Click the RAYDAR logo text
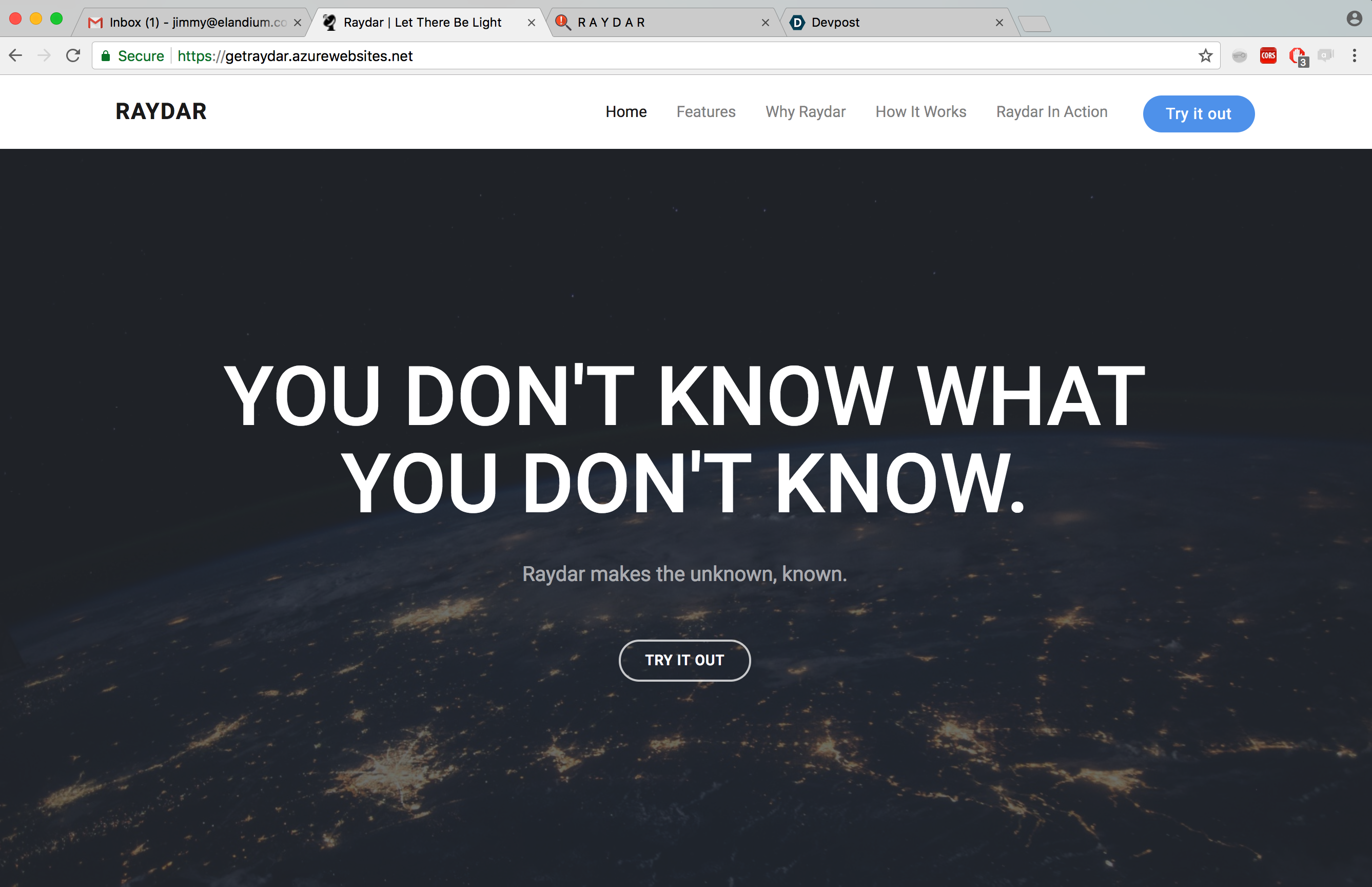The width and height of the screenshot is (1372, 887). pyautogui.click(x=161, y=112)
